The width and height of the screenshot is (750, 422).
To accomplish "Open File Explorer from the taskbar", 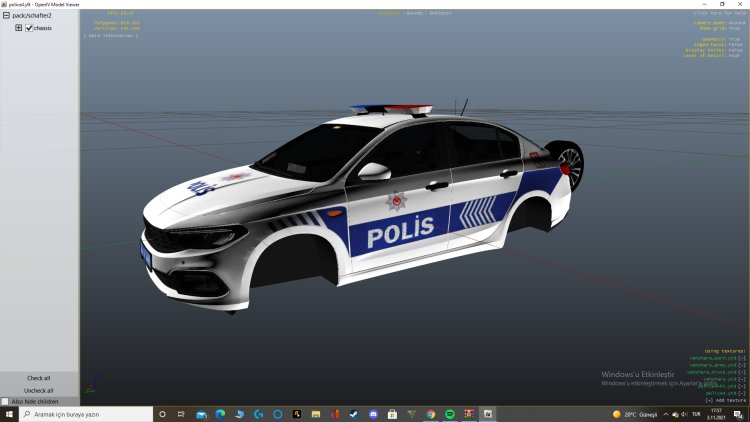I will point(316,414).
